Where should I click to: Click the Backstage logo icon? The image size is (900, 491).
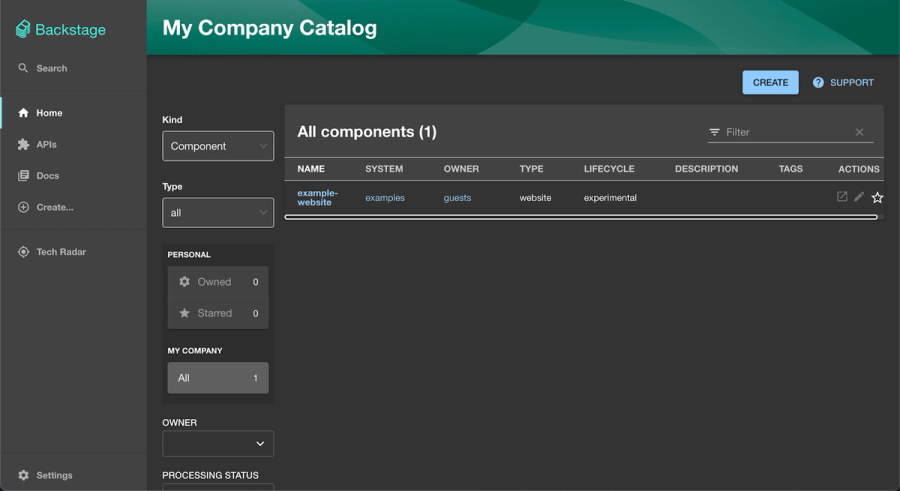(x=23, y=30)
